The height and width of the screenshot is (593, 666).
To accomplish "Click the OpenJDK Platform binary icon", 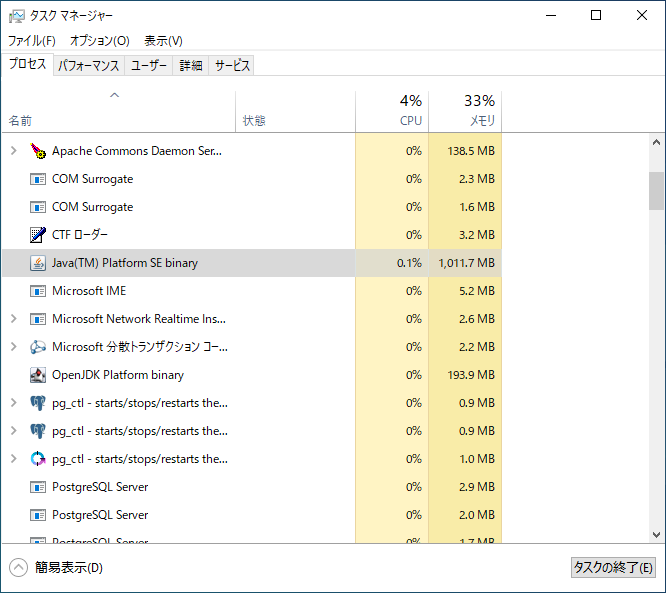I will point(38,375).
